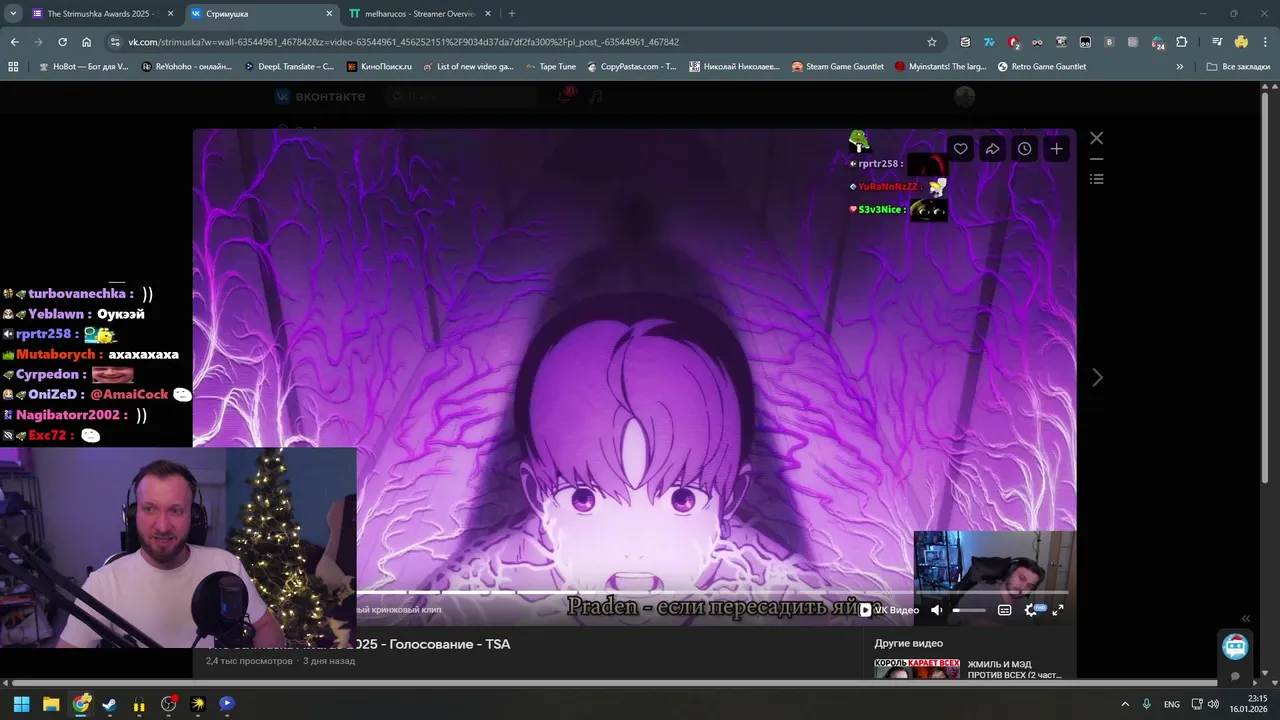The width and height of the screenshot is (1280, 720).
Task: Open the Tape Tune bookmark
Action: (x=550, y=67)
